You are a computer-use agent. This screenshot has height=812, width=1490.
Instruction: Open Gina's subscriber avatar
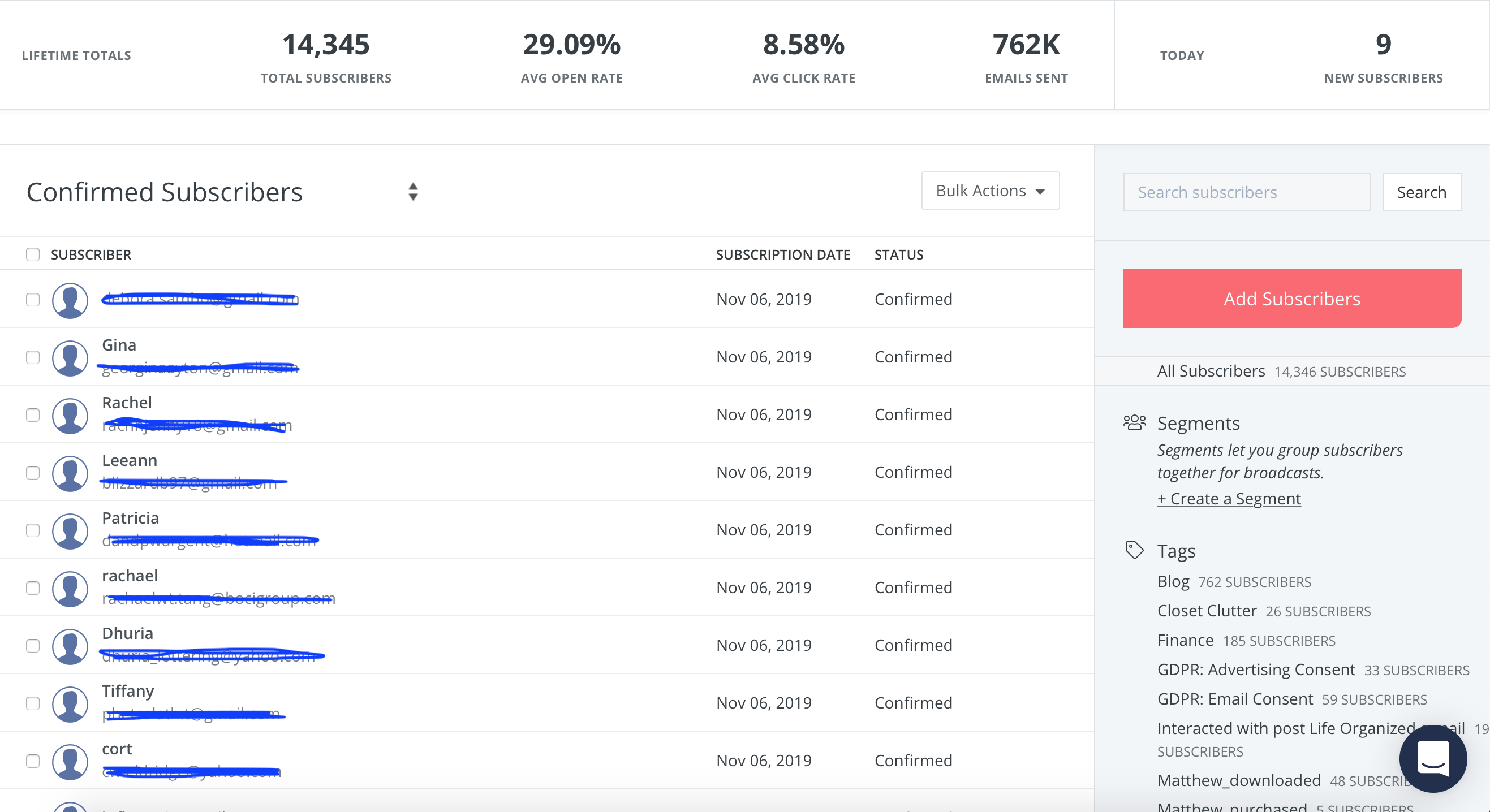70,358
